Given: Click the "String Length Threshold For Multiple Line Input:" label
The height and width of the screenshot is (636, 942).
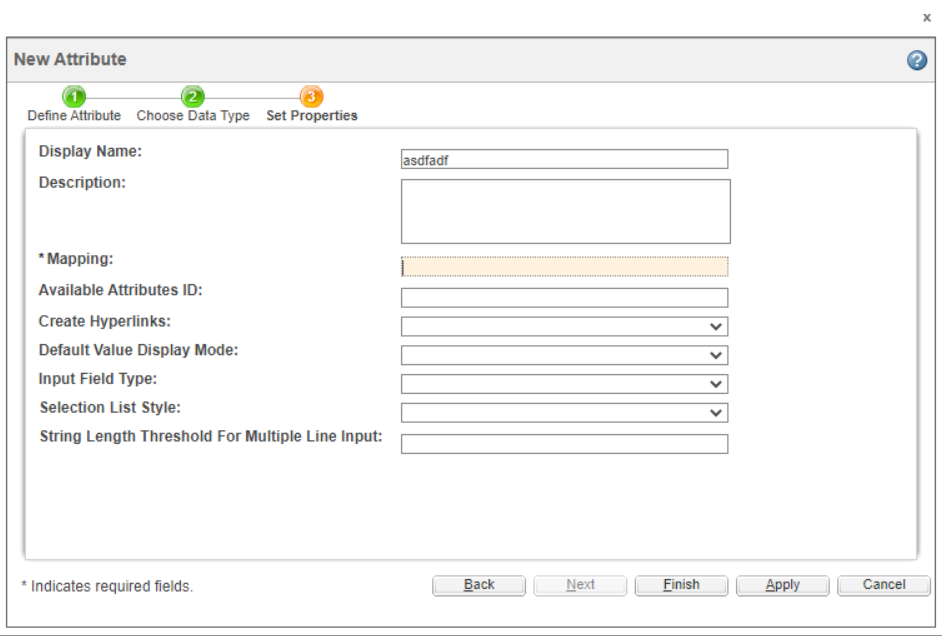Looking at the screenshot, I should pyautogui.click(x=211, y=437).
